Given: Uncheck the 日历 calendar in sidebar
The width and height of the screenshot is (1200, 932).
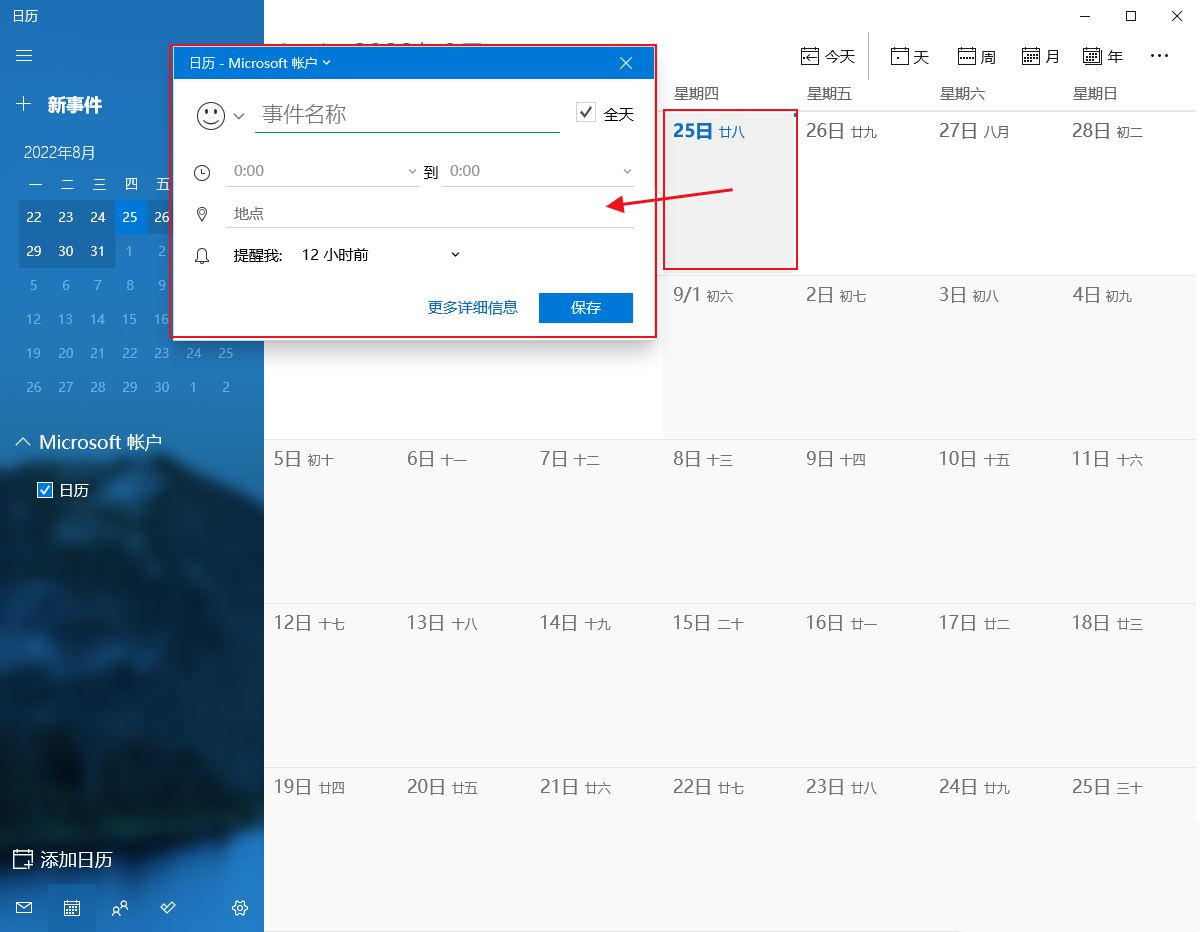Looking at the screenshot, I should click(45, 490).
